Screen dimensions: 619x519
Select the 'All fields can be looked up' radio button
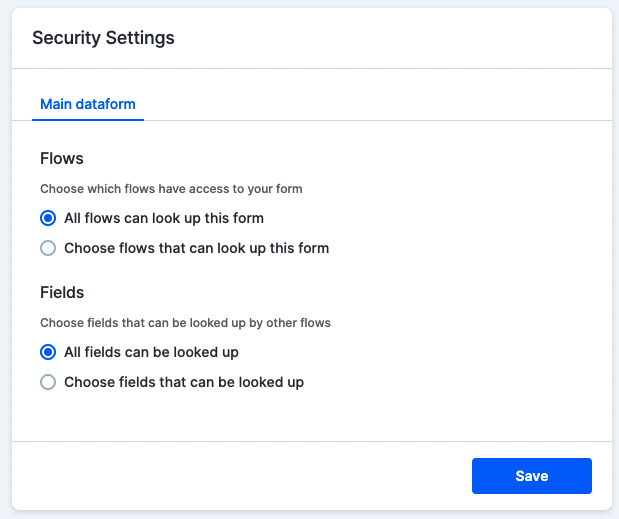tap(48, 352)
